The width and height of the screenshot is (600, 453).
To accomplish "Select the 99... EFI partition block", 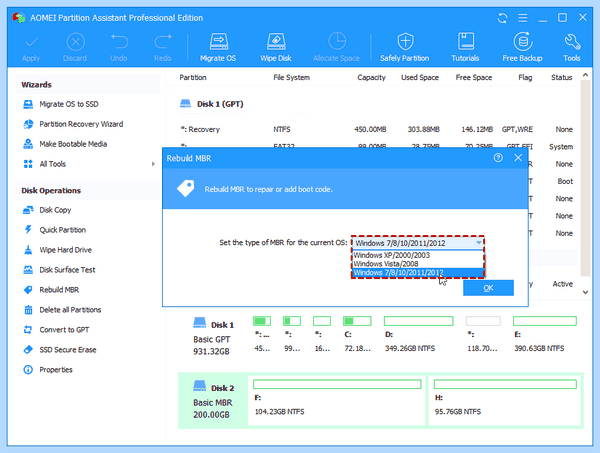I will (292, 334).
